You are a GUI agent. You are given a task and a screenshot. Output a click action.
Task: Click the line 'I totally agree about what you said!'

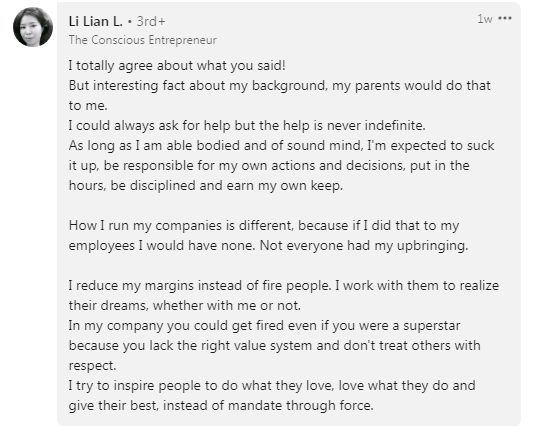click(x=177, y=65)
